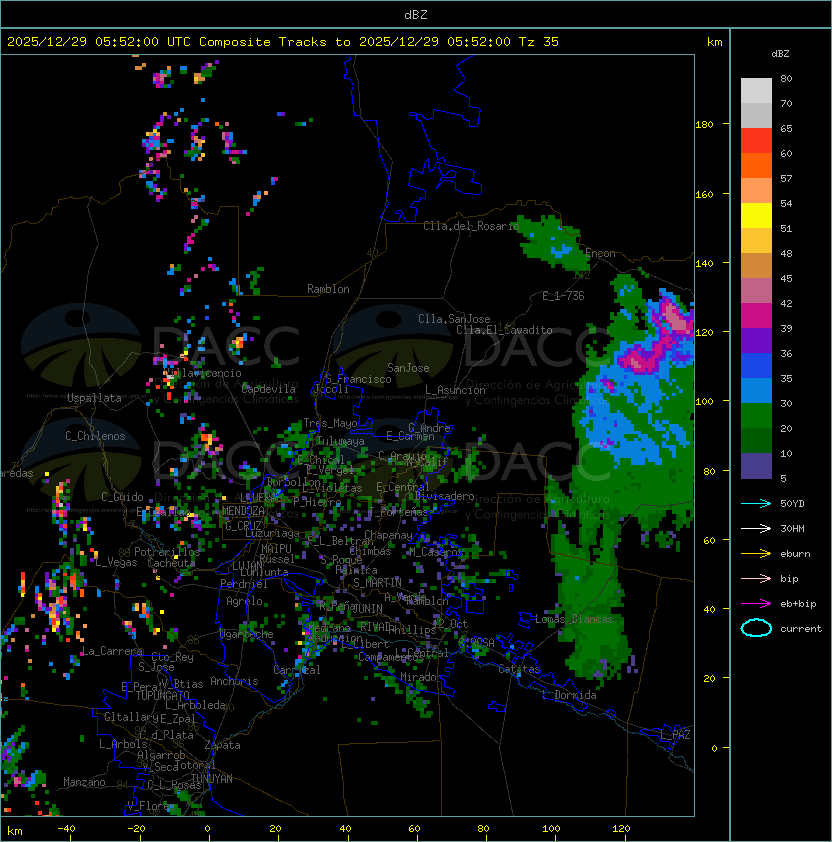The height and width of the screenshot is (842, 832).
Task: Select the light gray top legend swatch
Action: point(756,91)
